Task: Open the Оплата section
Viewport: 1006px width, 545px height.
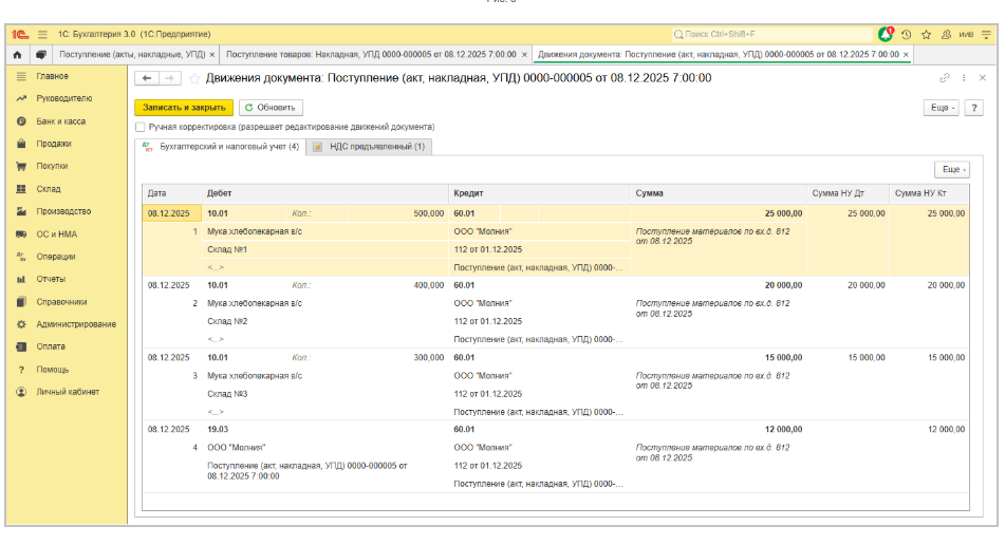Action: click(x=51, y=347)
